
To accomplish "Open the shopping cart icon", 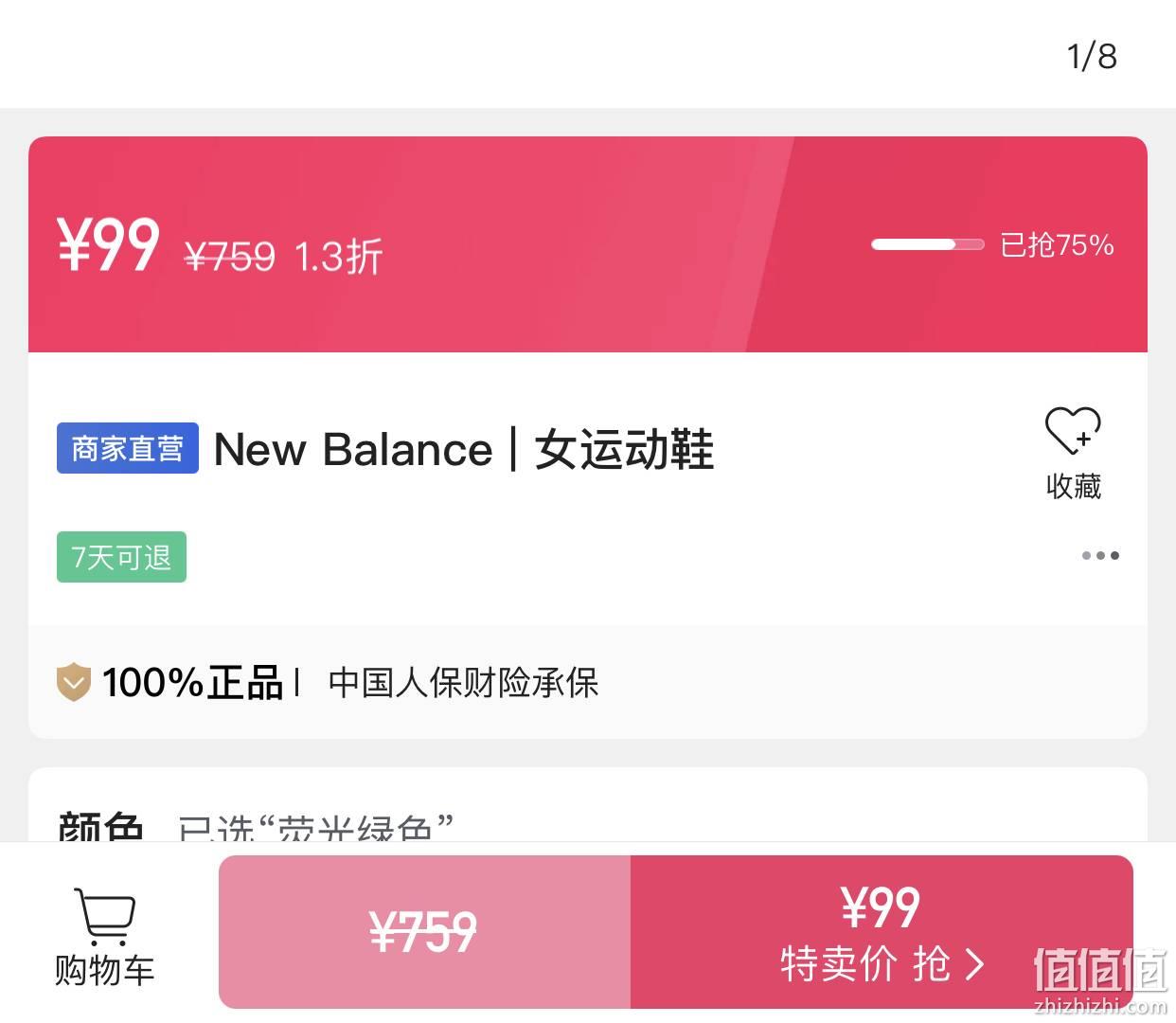I will [104, 916].
